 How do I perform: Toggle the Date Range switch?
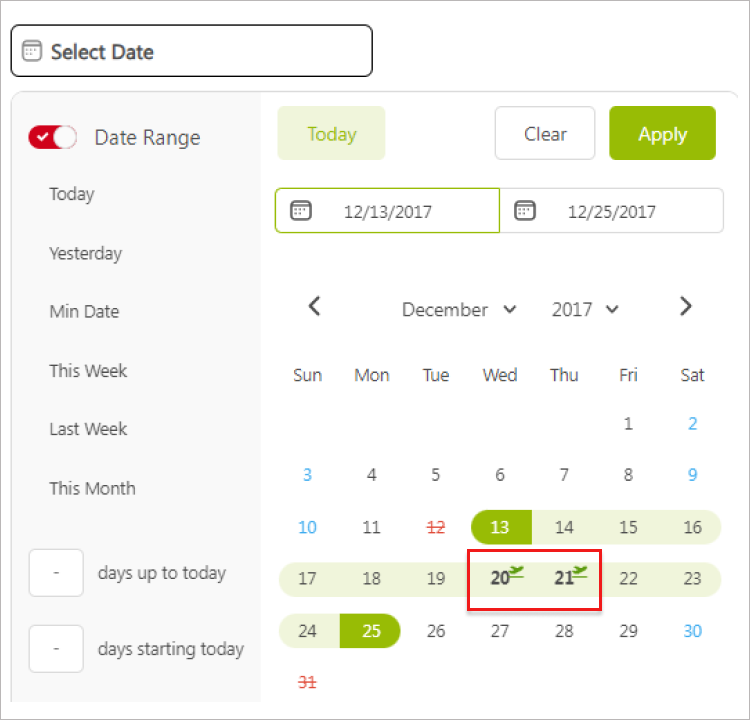coord(53,138)
